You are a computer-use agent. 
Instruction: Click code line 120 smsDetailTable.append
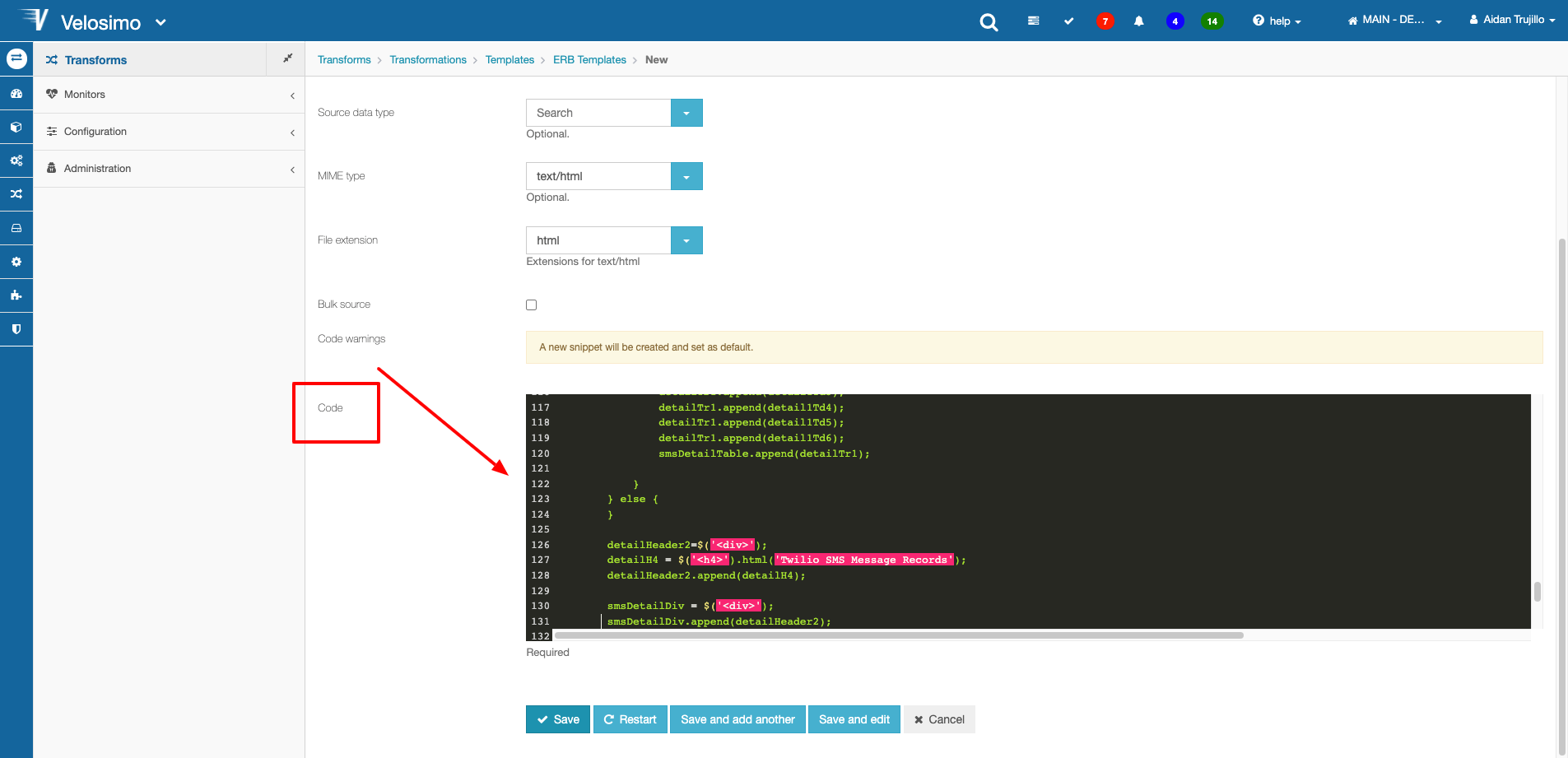(x=764, y=453)
